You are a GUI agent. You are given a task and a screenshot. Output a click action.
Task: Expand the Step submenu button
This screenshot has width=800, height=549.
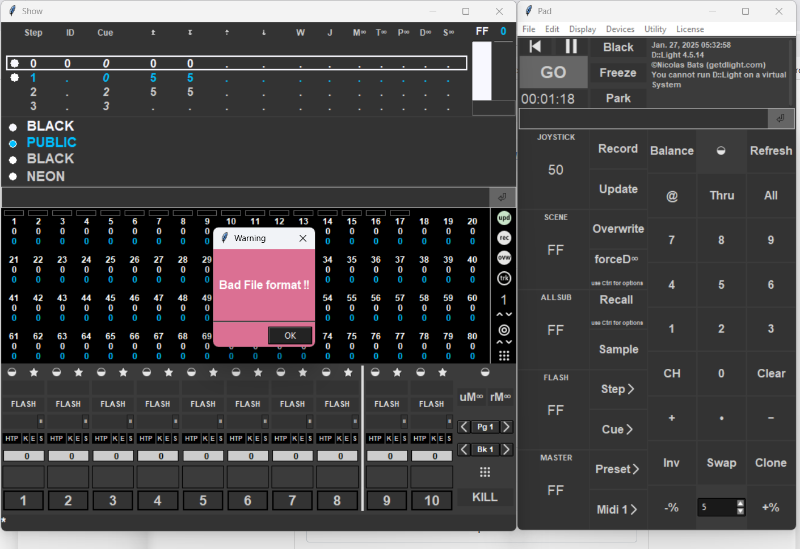617,389
